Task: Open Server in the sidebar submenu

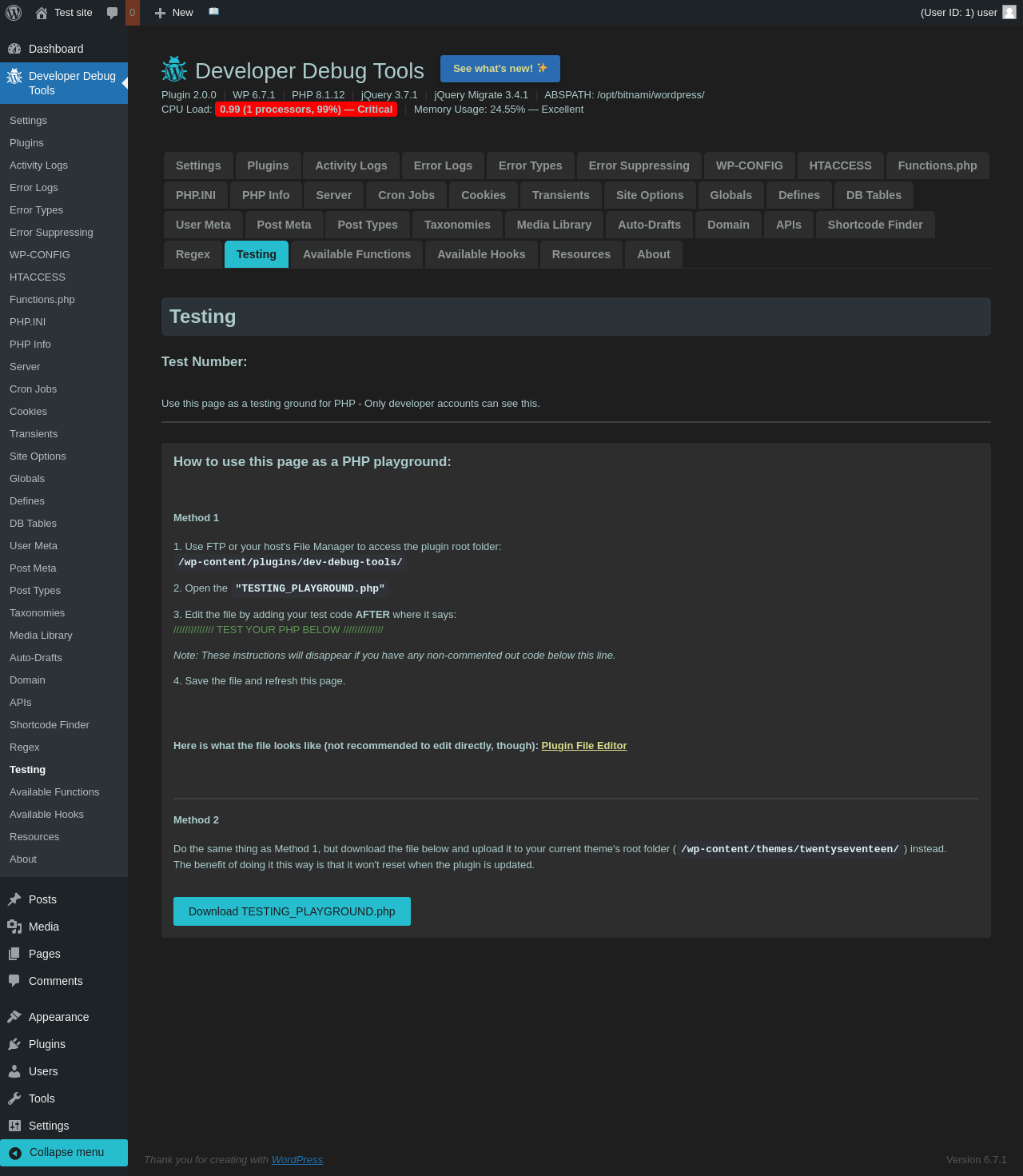Action: [64, 367]
